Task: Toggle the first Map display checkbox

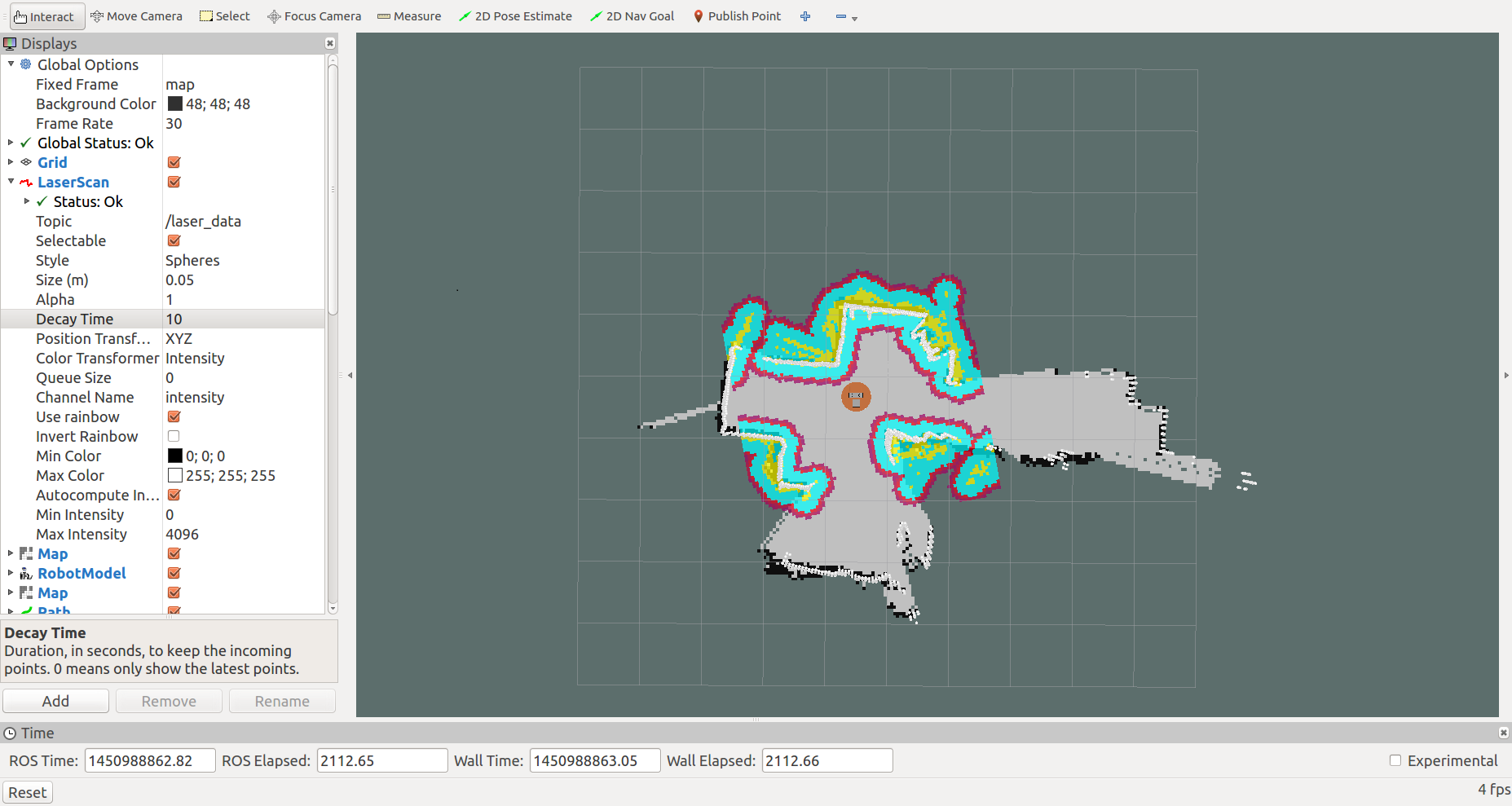Action: [x=174, y=553]
